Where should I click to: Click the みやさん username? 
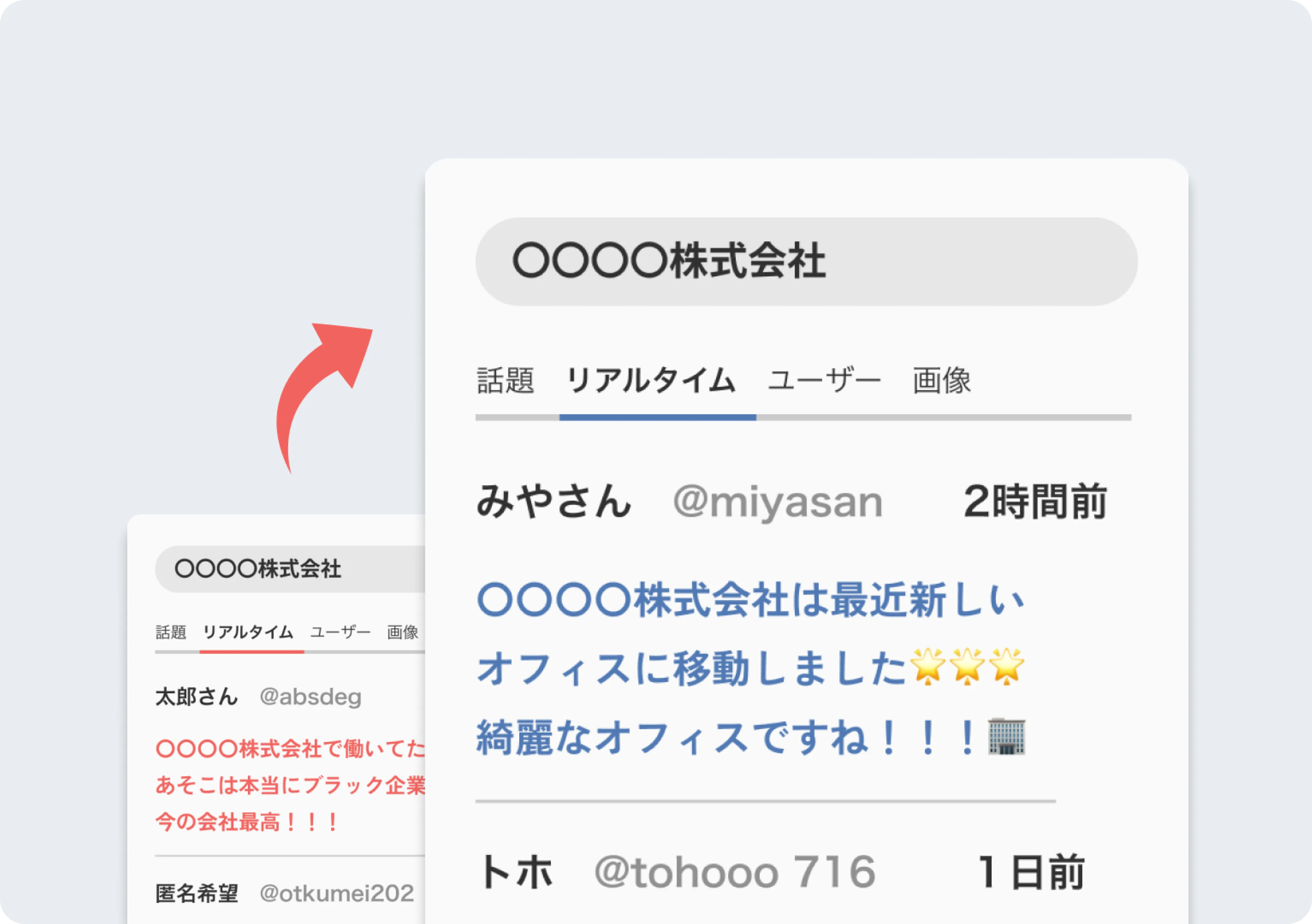[x=553, y=502]
